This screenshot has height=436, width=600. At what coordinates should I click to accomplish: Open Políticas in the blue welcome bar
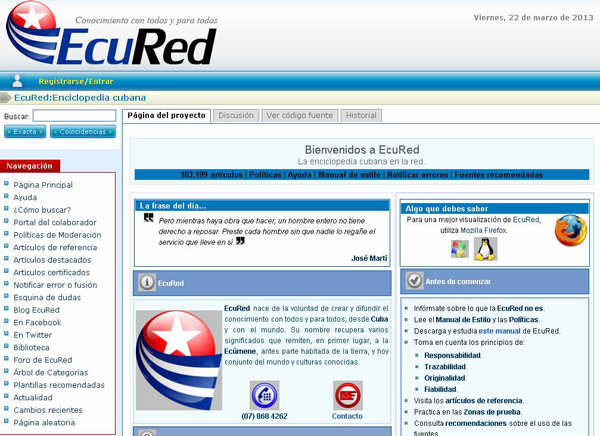(x=265, y=175)
